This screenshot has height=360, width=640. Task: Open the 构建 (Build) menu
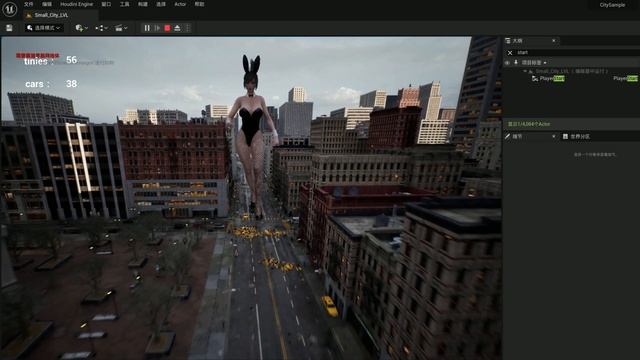pos(142,4)
